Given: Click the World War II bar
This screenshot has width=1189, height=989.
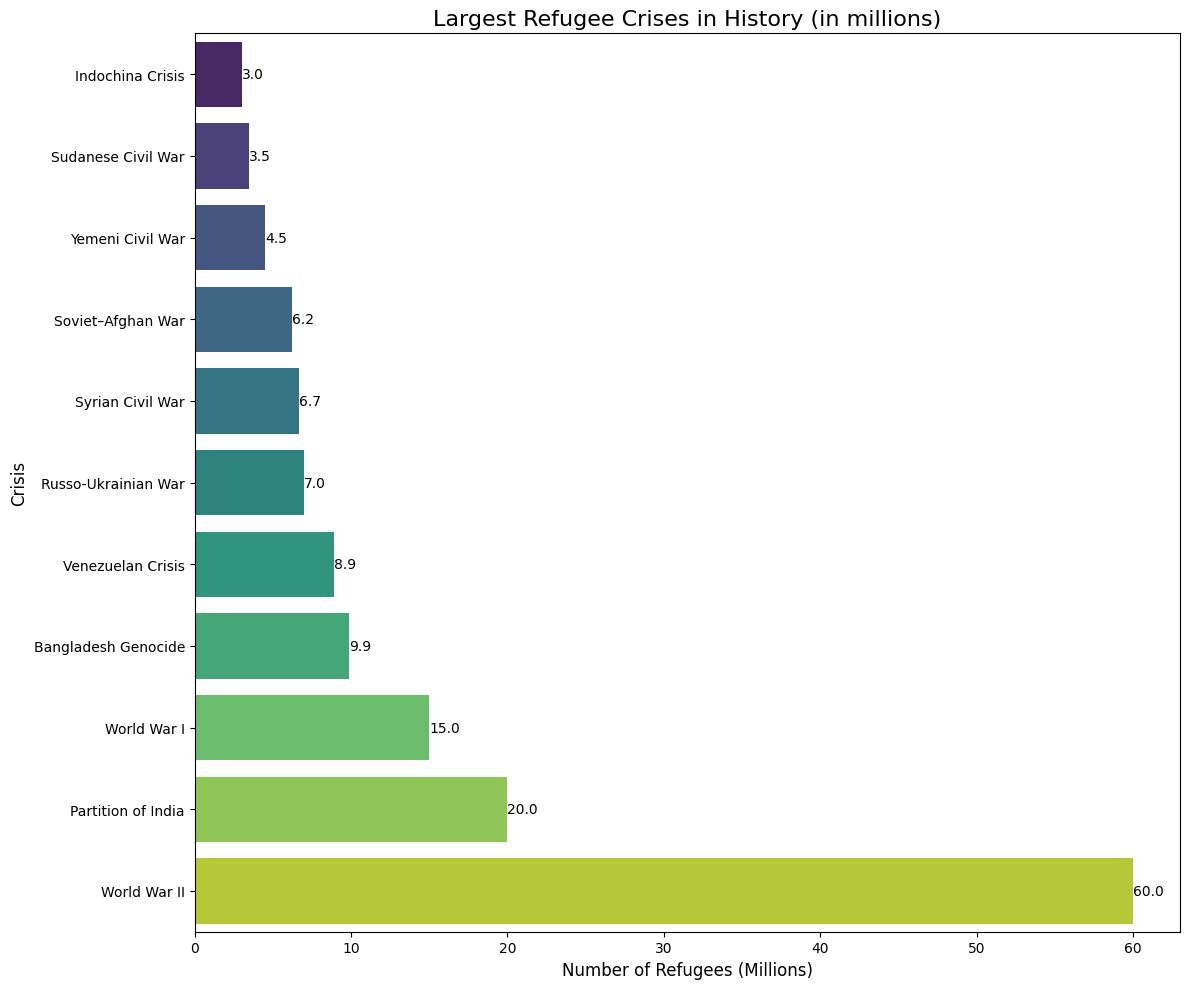Looking at the screenshot, I should point(663,891).
